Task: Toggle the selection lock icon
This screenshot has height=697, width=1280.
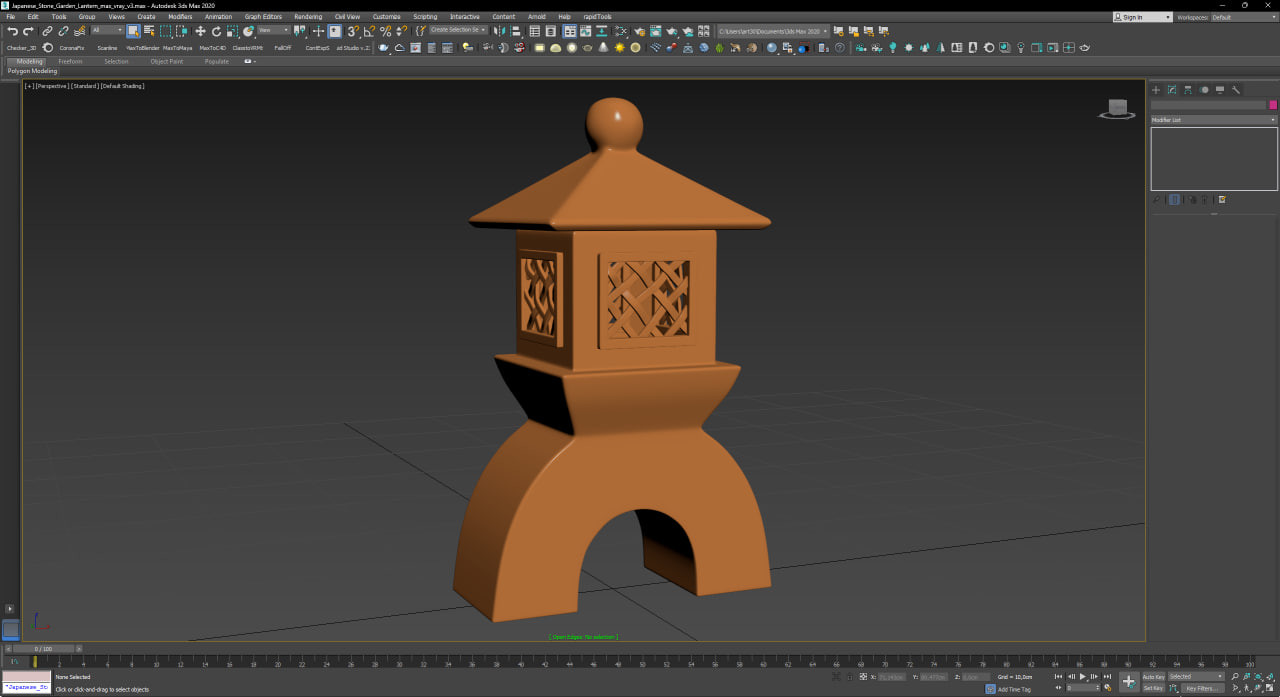Action: pos(849,677)
